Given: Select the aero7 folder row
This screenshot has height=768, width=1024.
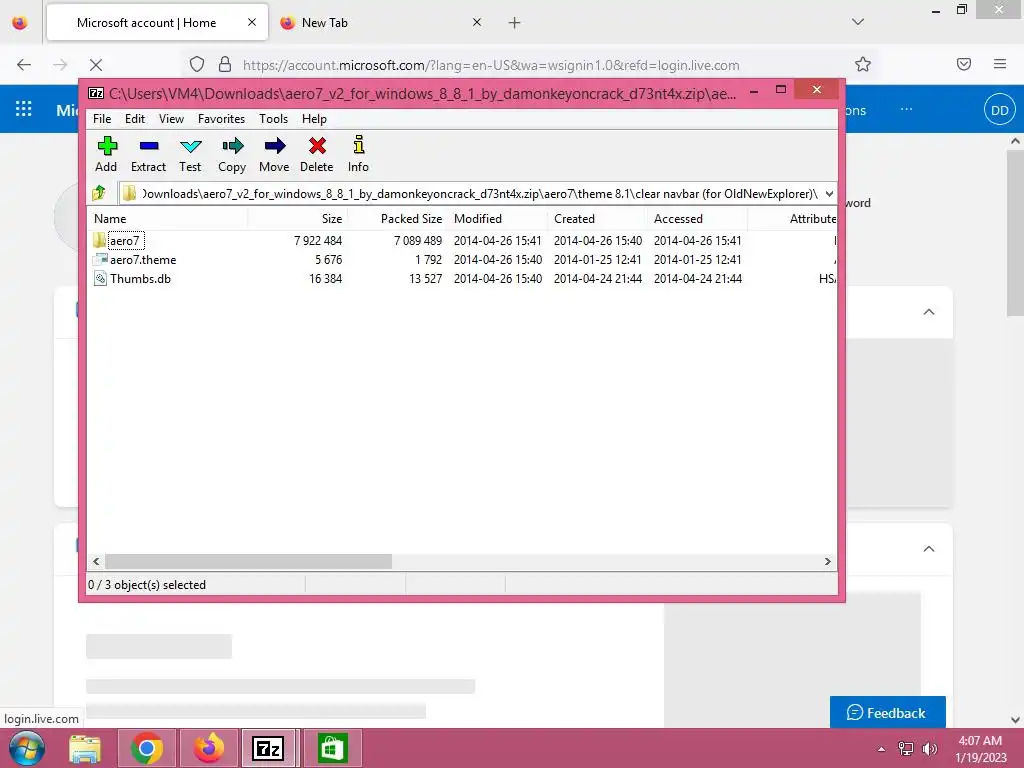Looking at the screenshot, I should (462, 241).
